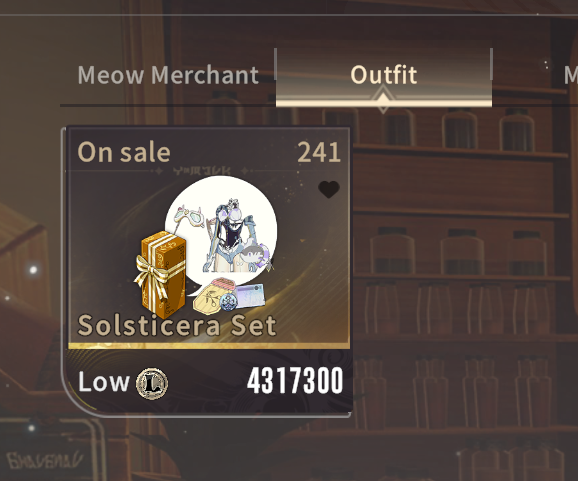578x481 pixels.
Task: Select the Outfit tab
Action: (383, 75)
